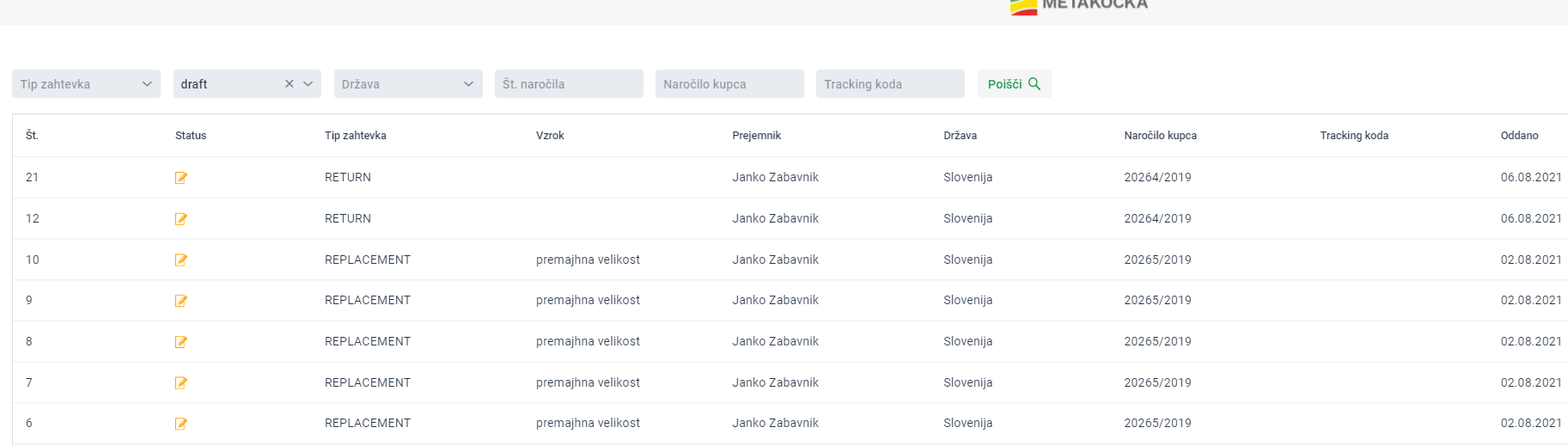Screen dimensions: 1568x446
Task: Sort by the Oddano column header
Action: pyautogui.click(x=1519, y=136)
